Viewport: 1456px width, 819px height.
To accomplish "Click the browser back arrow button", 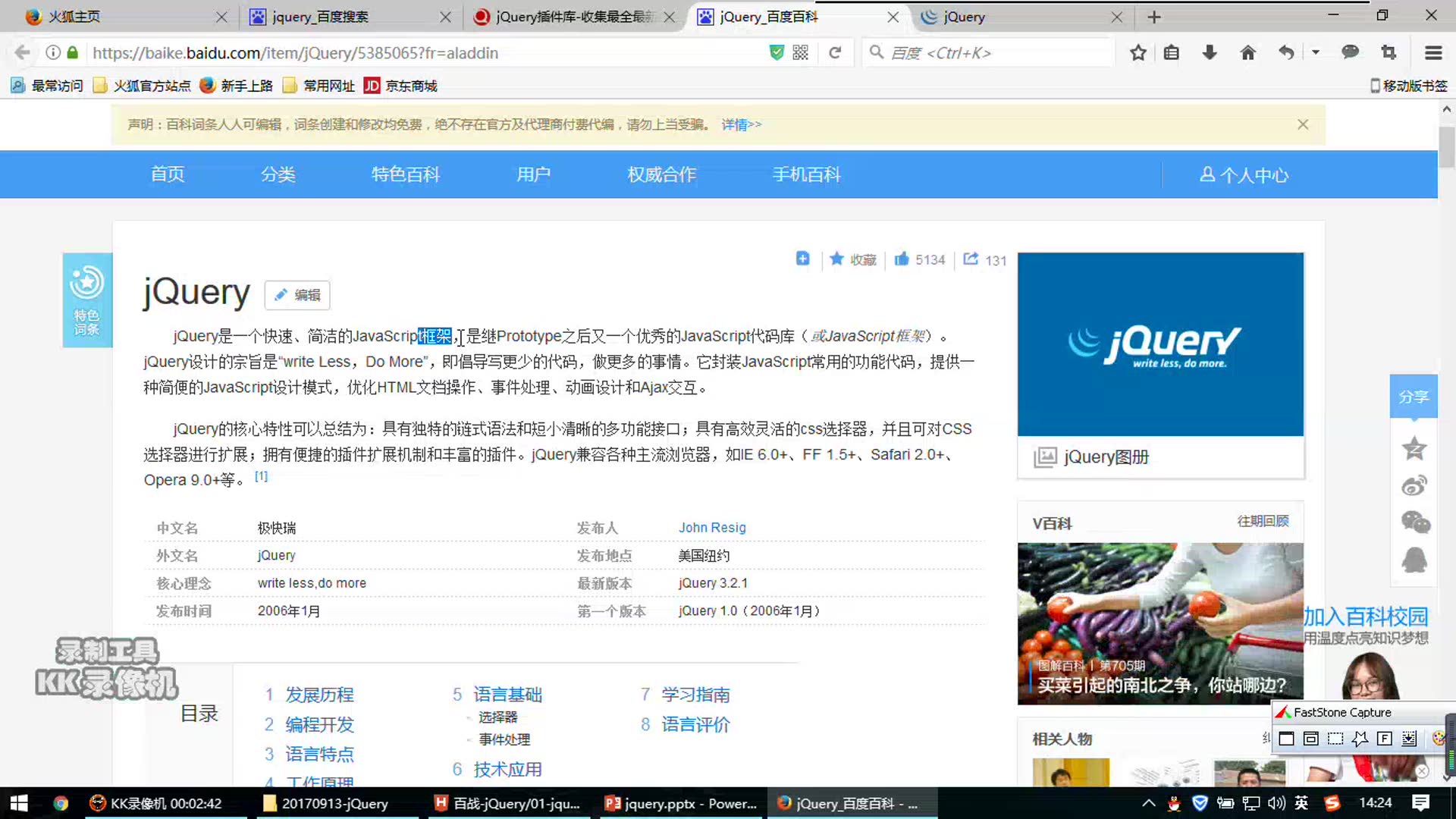I will coord(23,52).
